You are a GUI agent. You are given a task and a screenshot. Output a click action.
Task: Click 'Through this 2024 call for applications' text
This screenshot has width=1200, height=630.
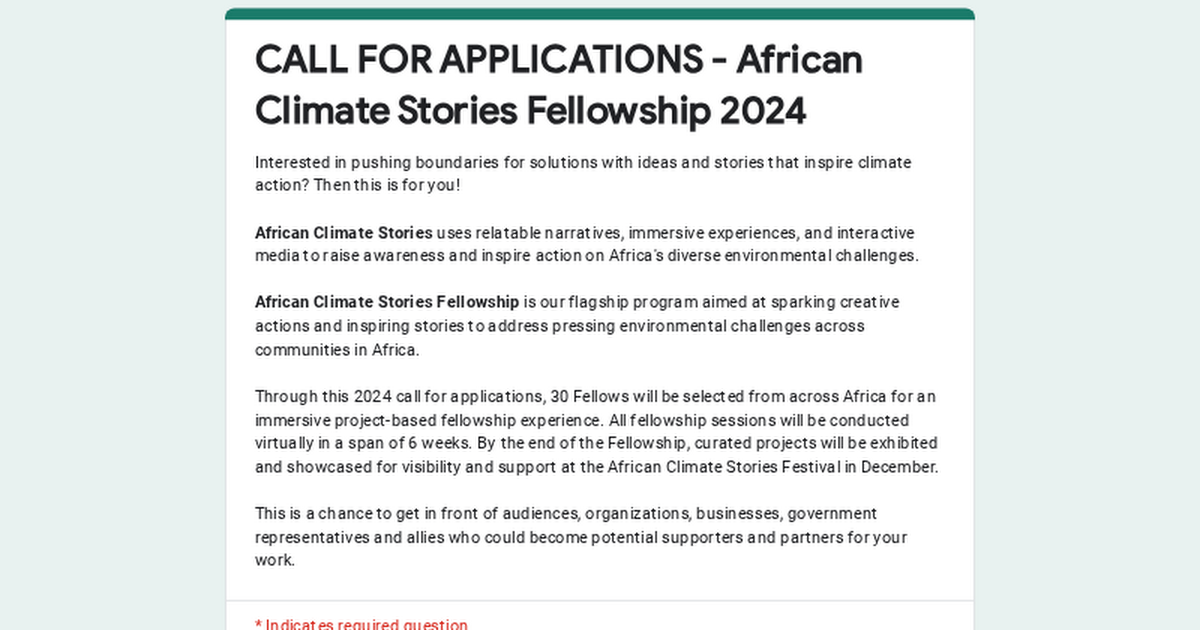[x=398, y=396]
